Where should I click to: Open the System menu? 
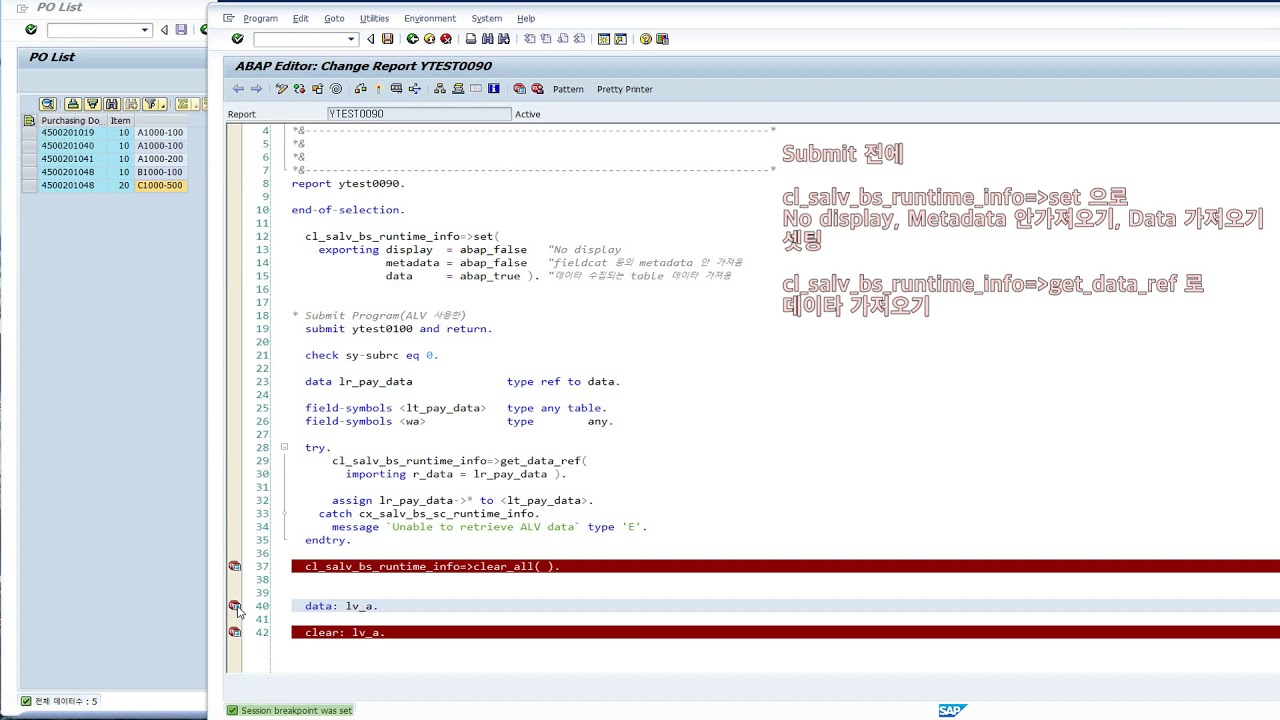pos(486,18)
